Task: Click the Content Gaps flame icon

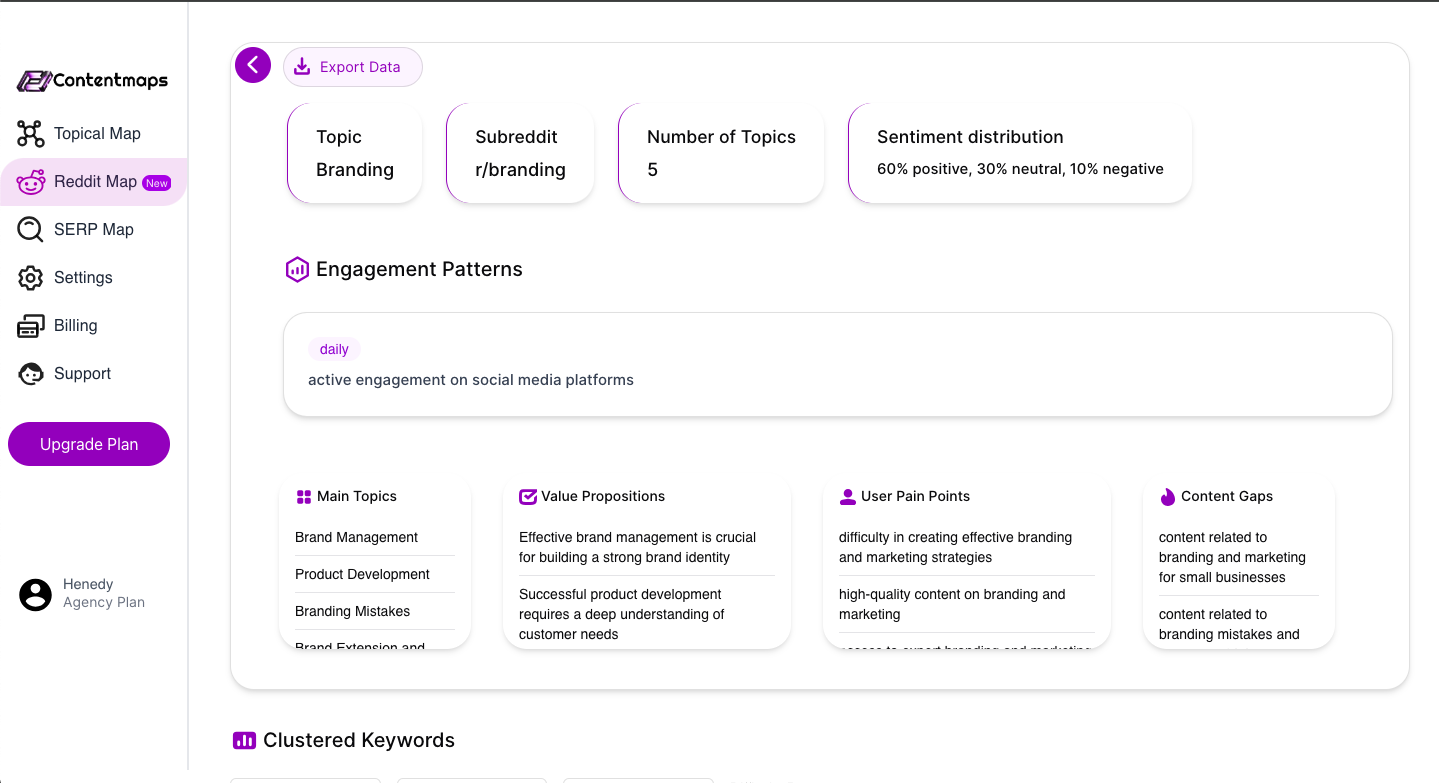Action: (1167, 497)
